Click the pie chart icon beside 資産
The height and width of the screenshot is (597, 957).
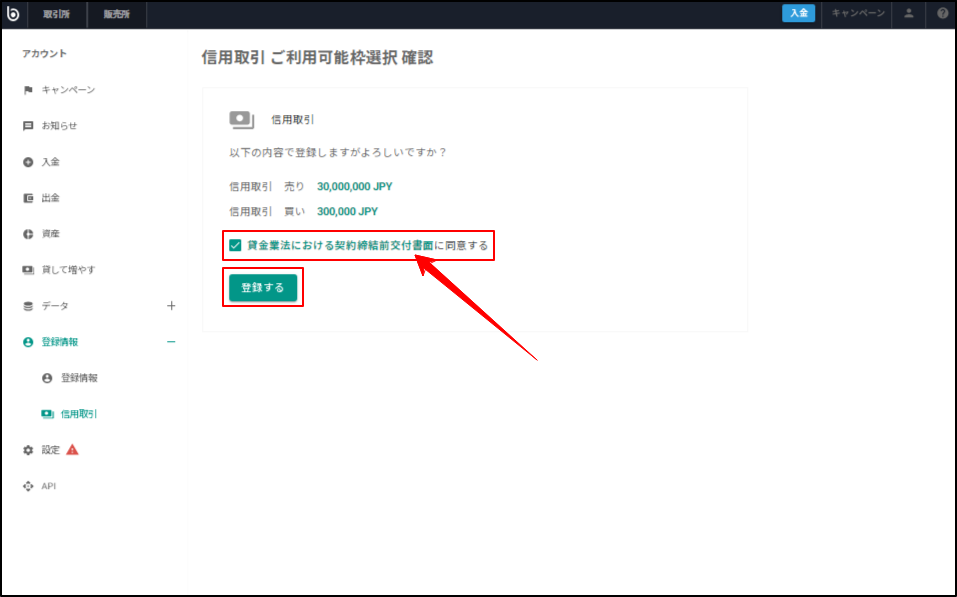(x=27, y=234)
